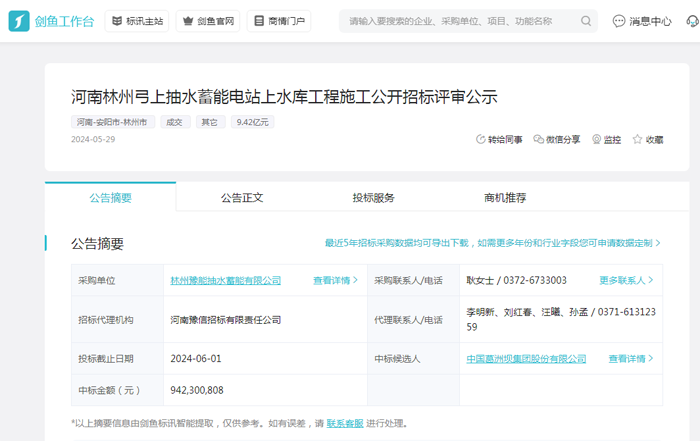Click the 联系客服 support link
The width and height of the screenshot is (700, 441).
(x=345, y=424)
